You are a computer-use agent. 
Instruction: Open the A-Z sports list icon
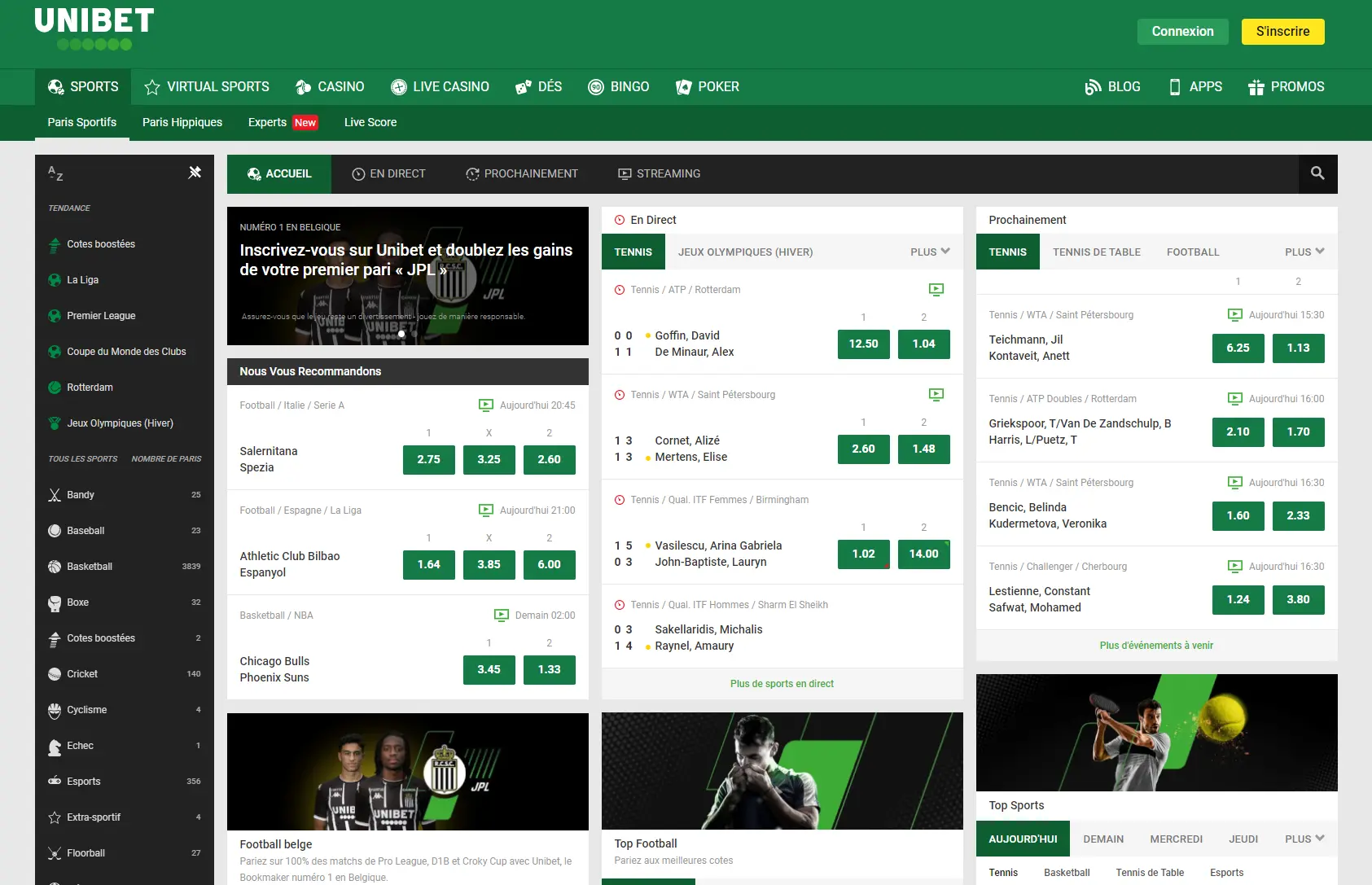[x=55, y=173]
